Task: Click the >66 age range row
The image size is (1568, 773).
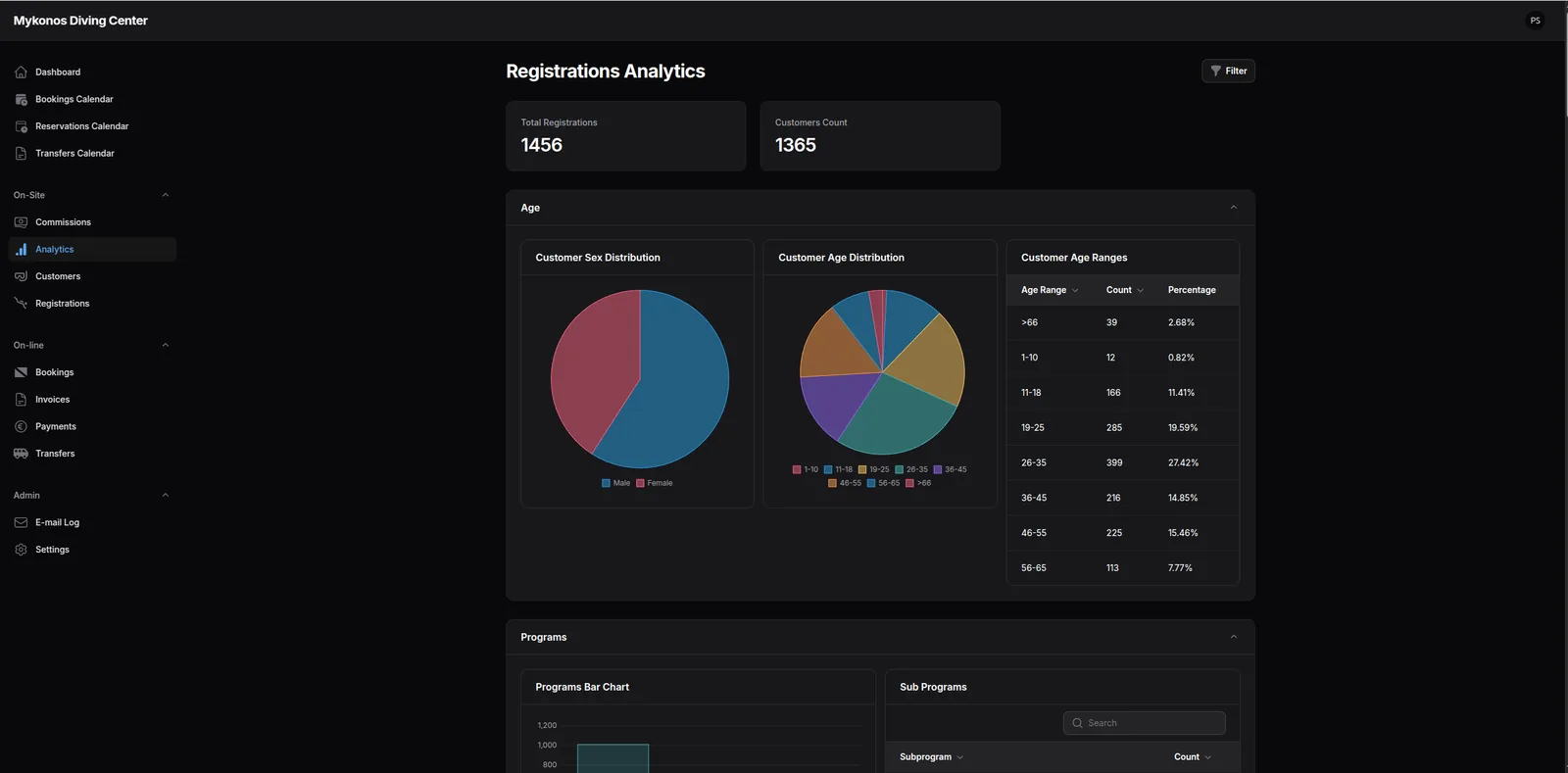Action: [x=1123, y=322]
